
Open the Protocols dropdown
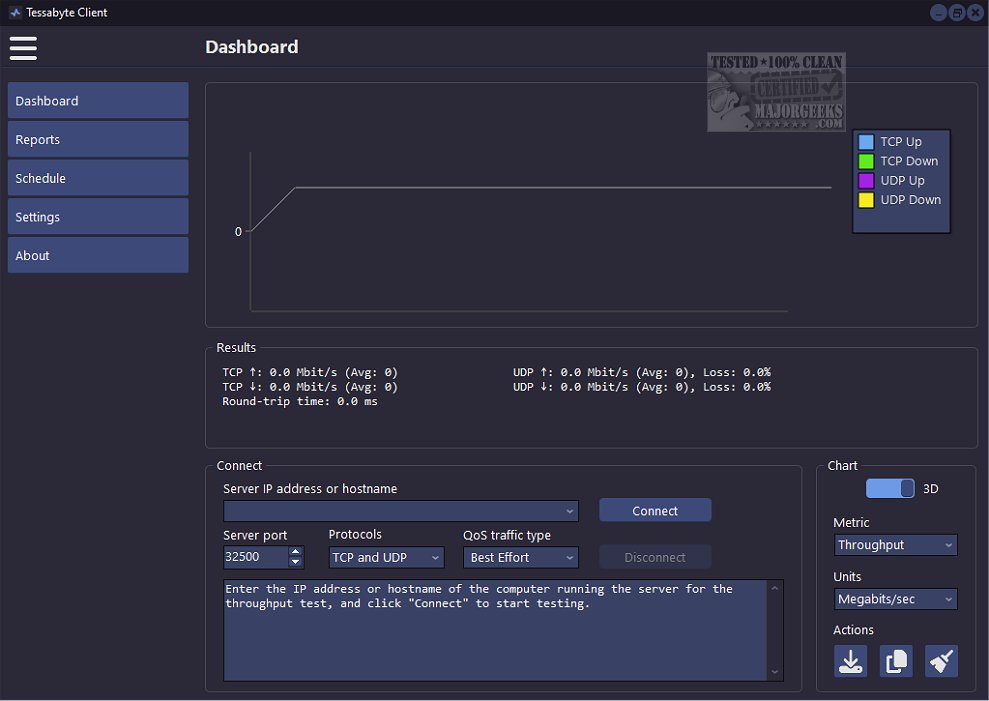coord(386,558)
